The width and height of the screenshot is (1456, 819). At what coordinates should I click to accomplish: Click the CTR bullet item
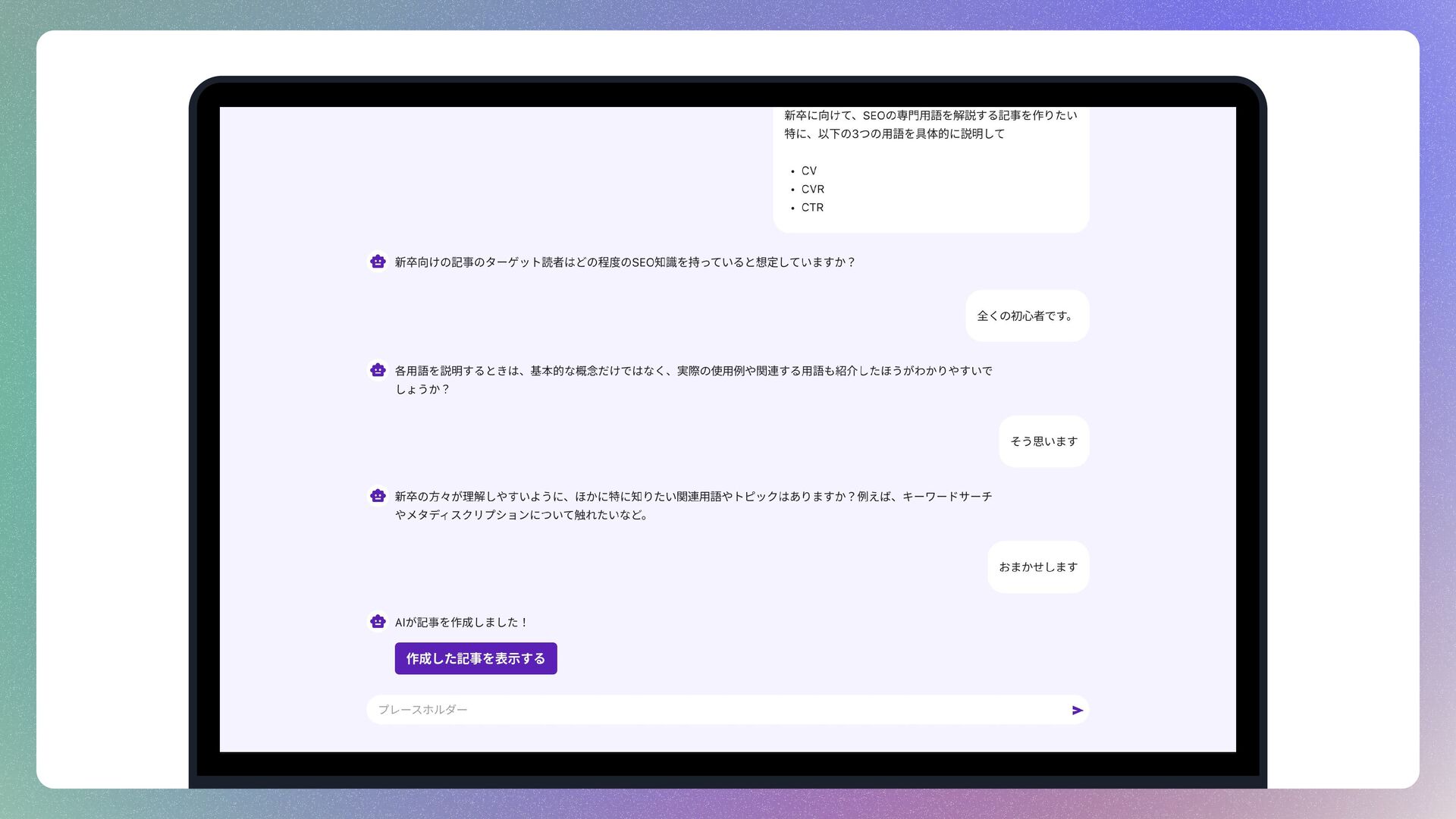point(812,207)
